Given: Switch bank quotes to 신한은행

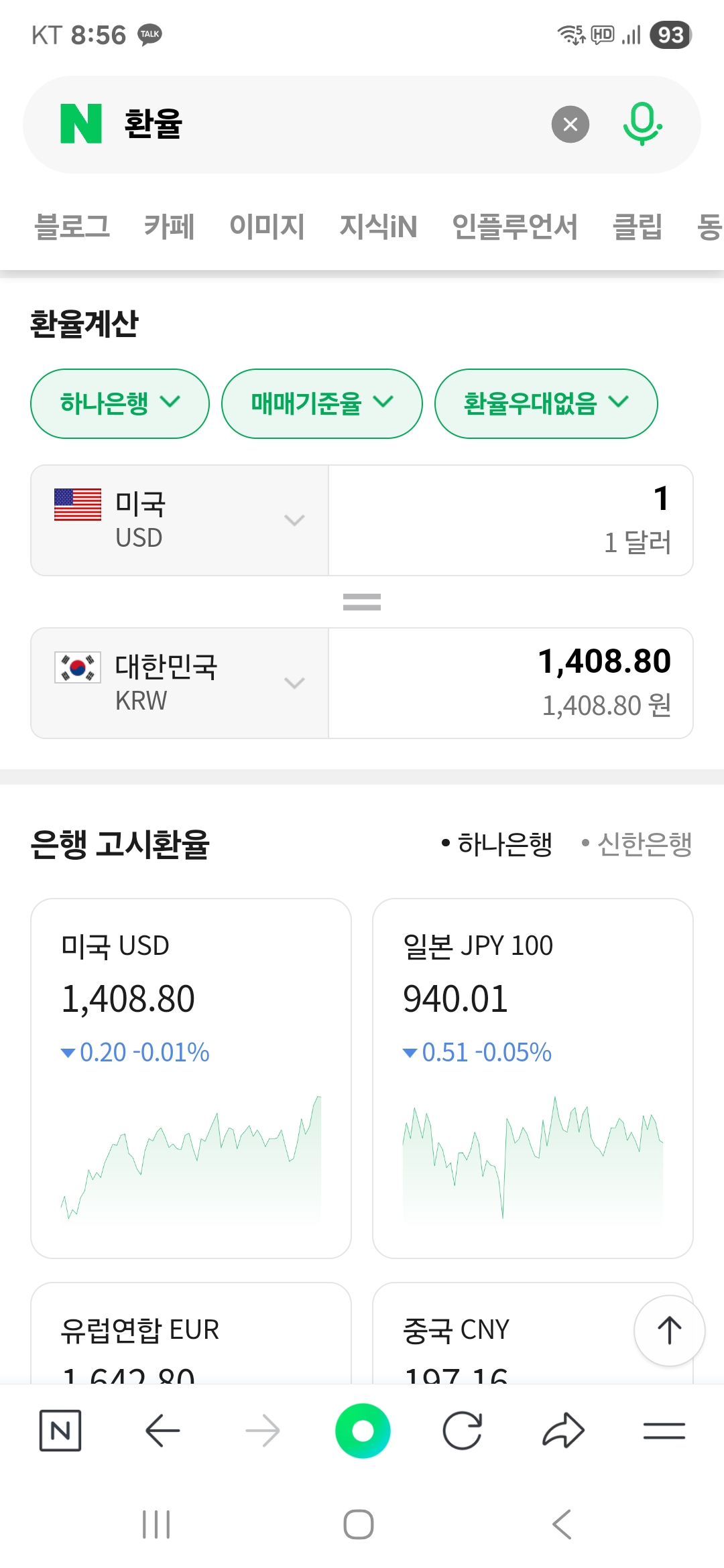Looking at the screenshot, I should click(x=637, y=844).
